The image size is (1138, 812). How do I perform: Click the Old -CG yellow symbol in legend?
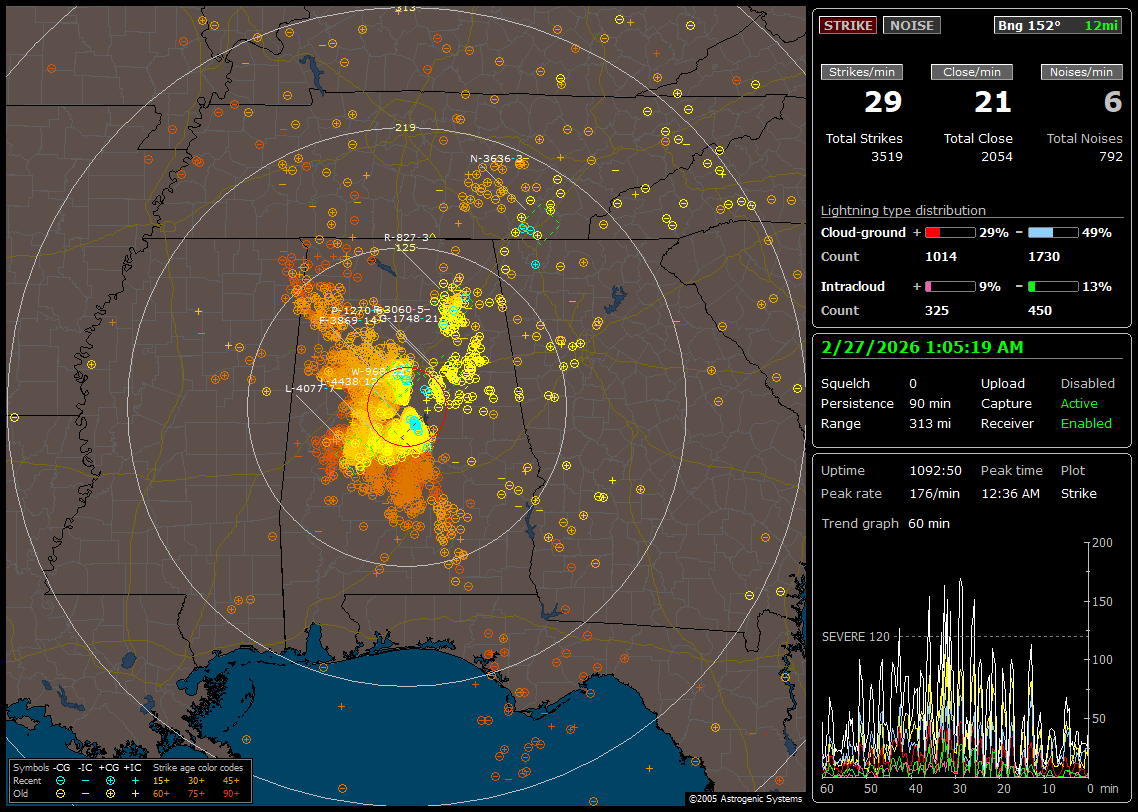point(61,793)
